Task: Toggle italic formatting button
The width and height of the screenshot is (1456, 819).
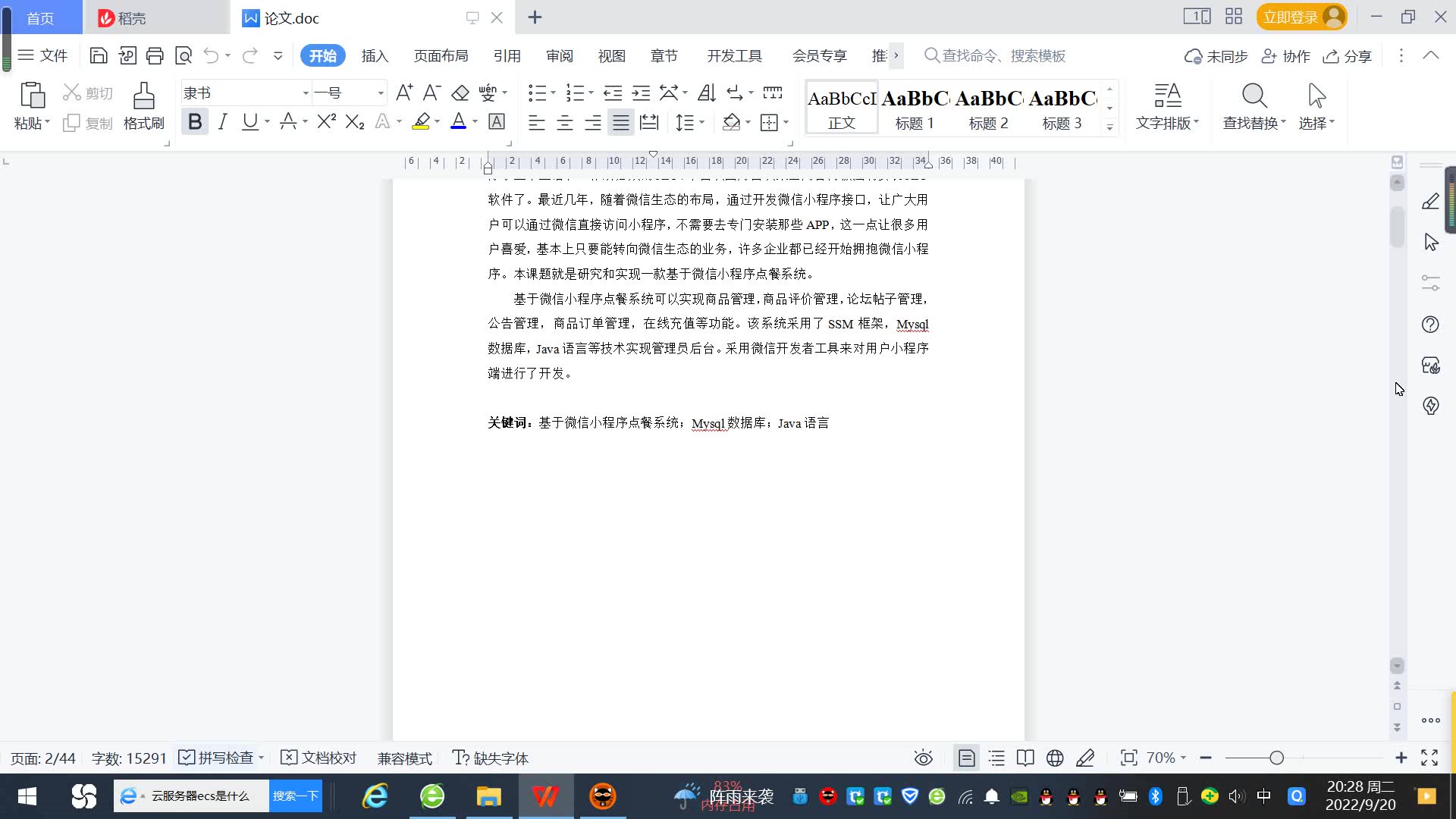Action: [222, 121]
